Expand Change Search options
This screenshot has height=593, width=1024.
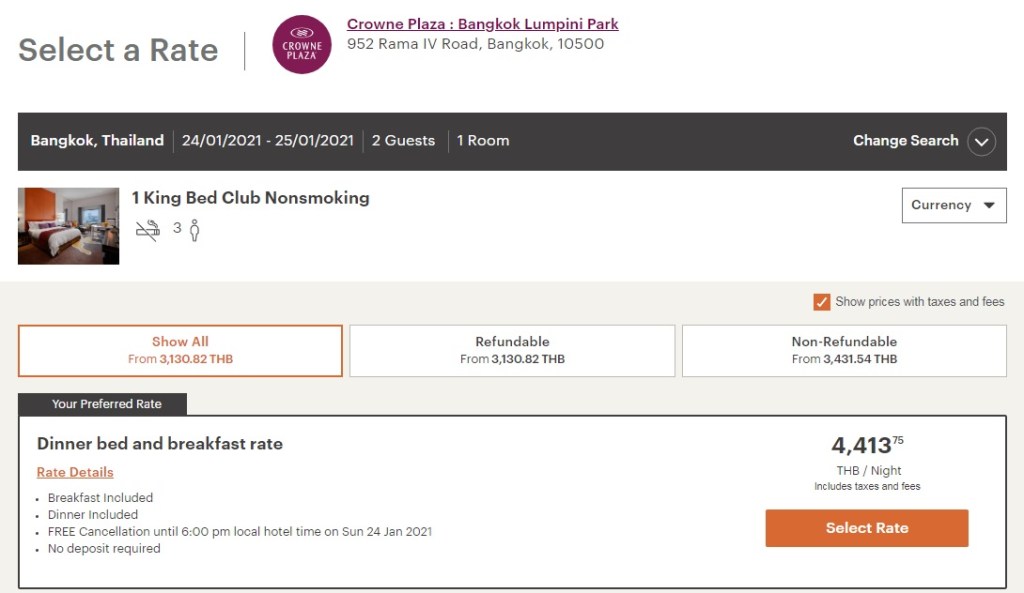(x=905, y=141)
